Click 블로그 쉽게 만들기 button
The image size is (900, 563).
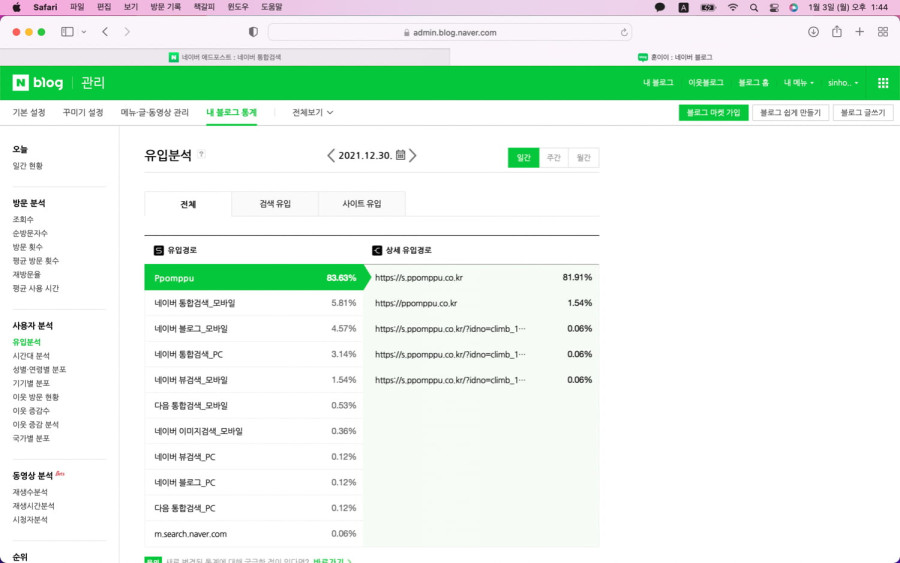[x=790, y=112]
